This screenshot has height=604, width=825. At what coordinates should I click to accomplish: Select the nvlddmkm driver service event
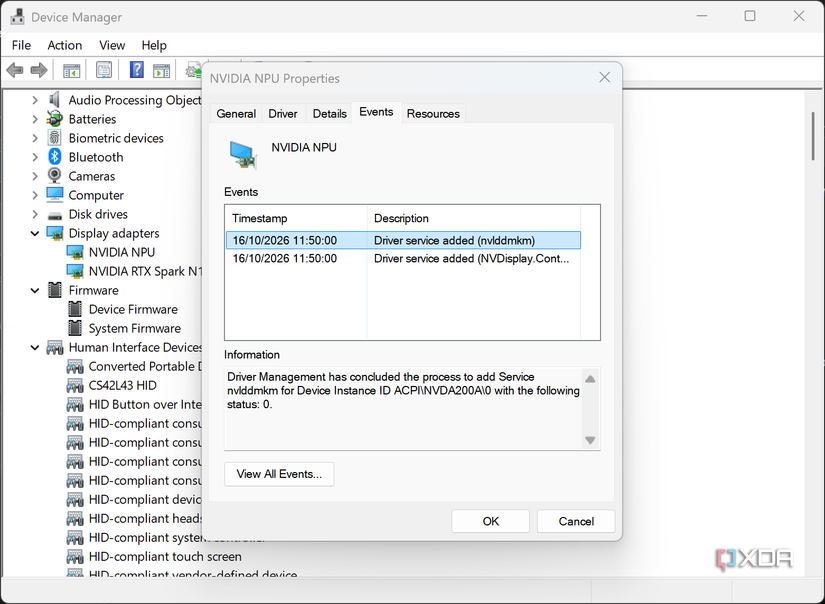click(x=404, y=240)
